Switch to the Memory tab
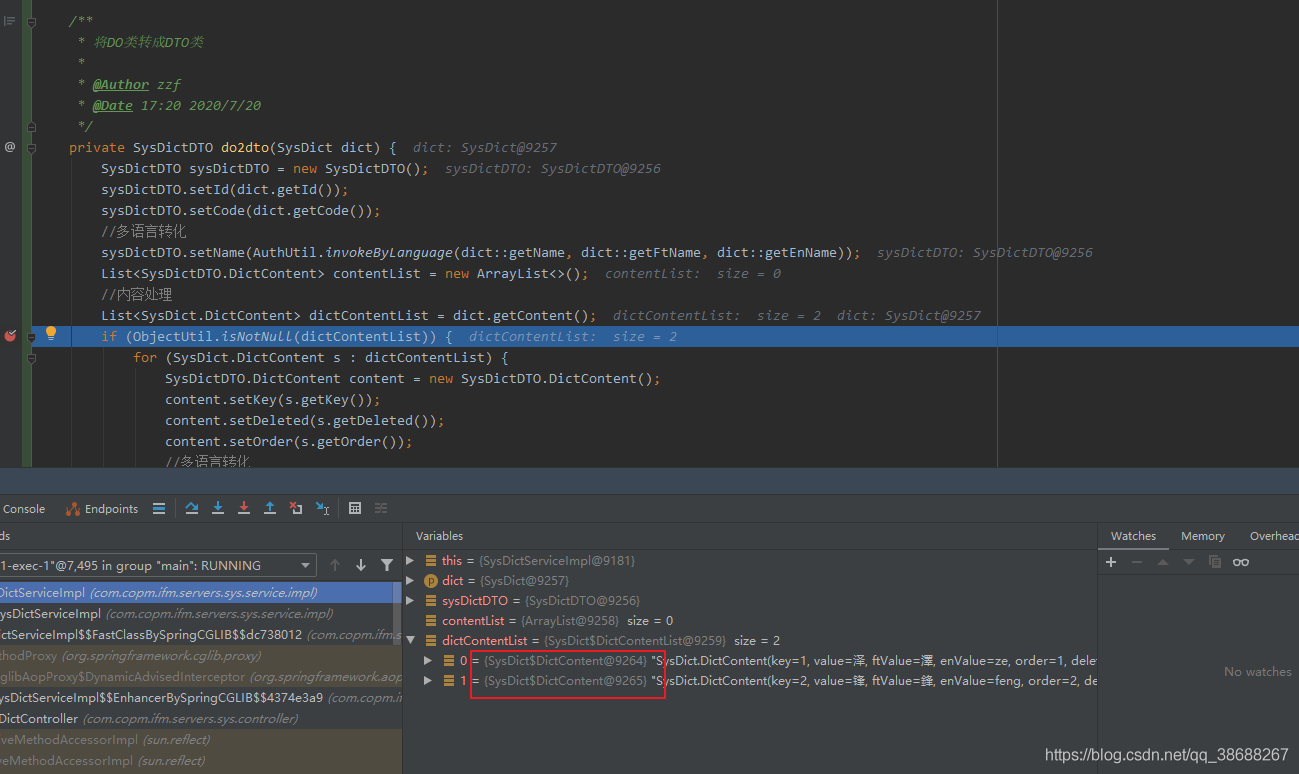This screenshot has width=1299, height=774. (x=1201, y=535)
